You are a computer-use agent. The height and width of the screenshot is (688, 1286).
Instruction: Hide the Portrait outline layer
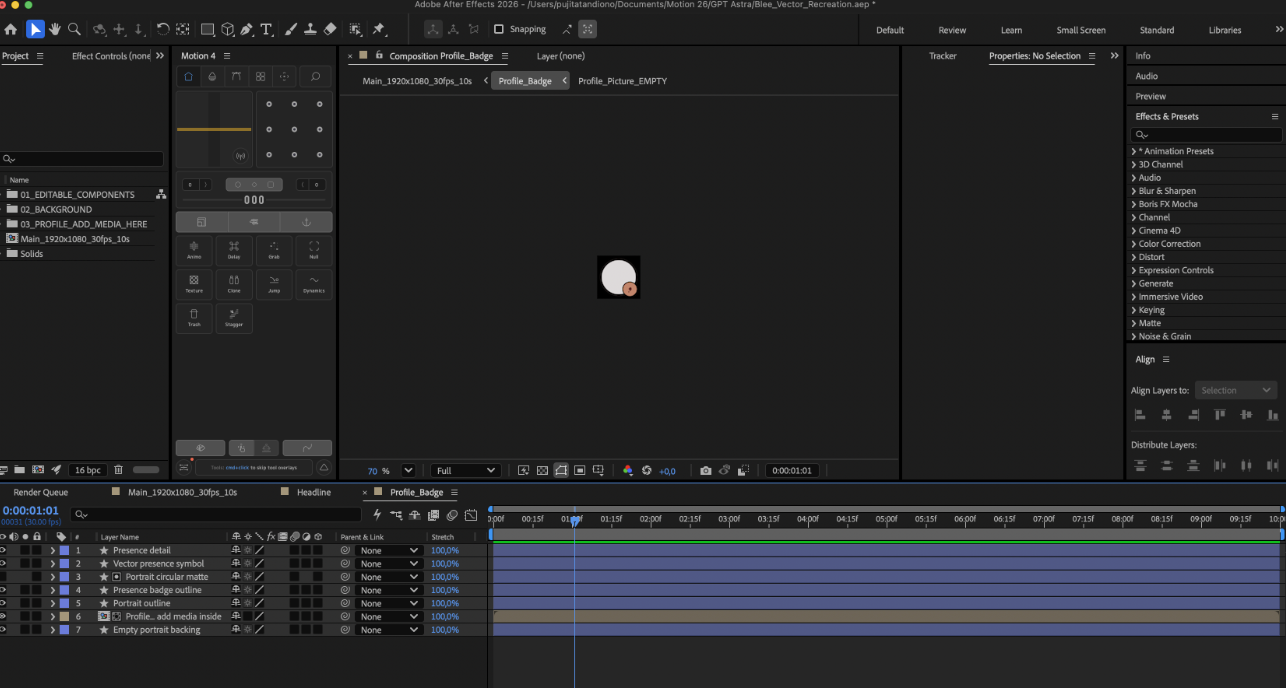tap(4, 603)
